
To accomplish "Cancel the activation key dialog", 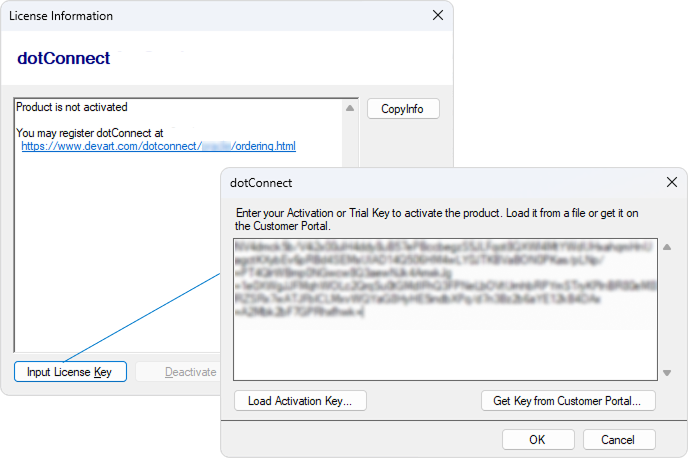I will pyautogui.click(x=617, y=439).
